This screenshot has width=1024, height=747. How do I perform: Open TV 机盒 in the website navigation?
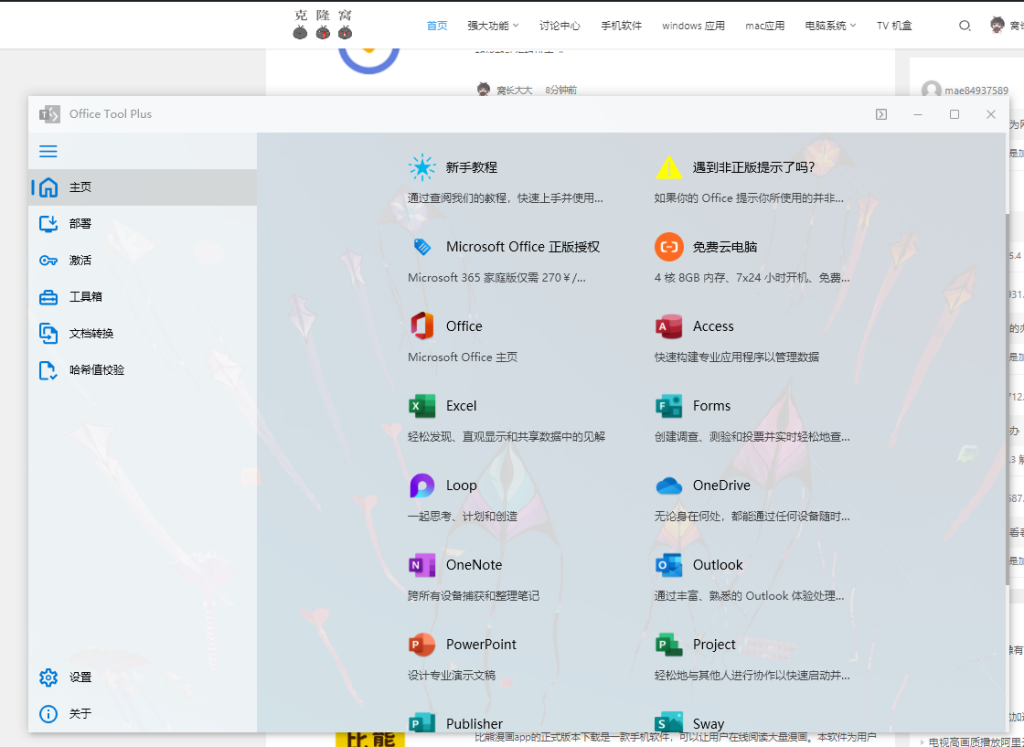(894, 25)
